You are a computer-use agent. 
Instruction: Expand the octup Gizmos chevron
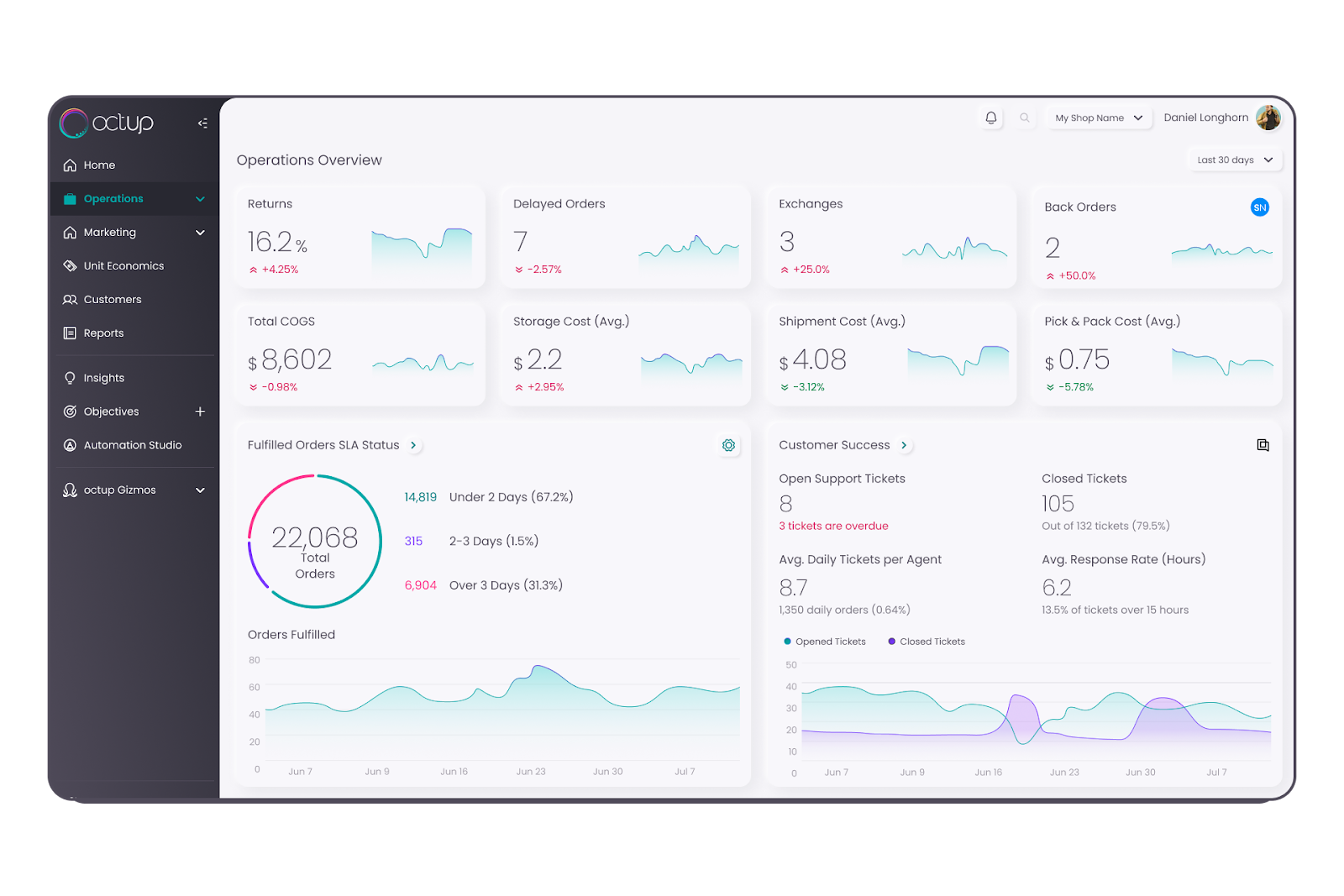pyautogui.click(x=200, y=490)
